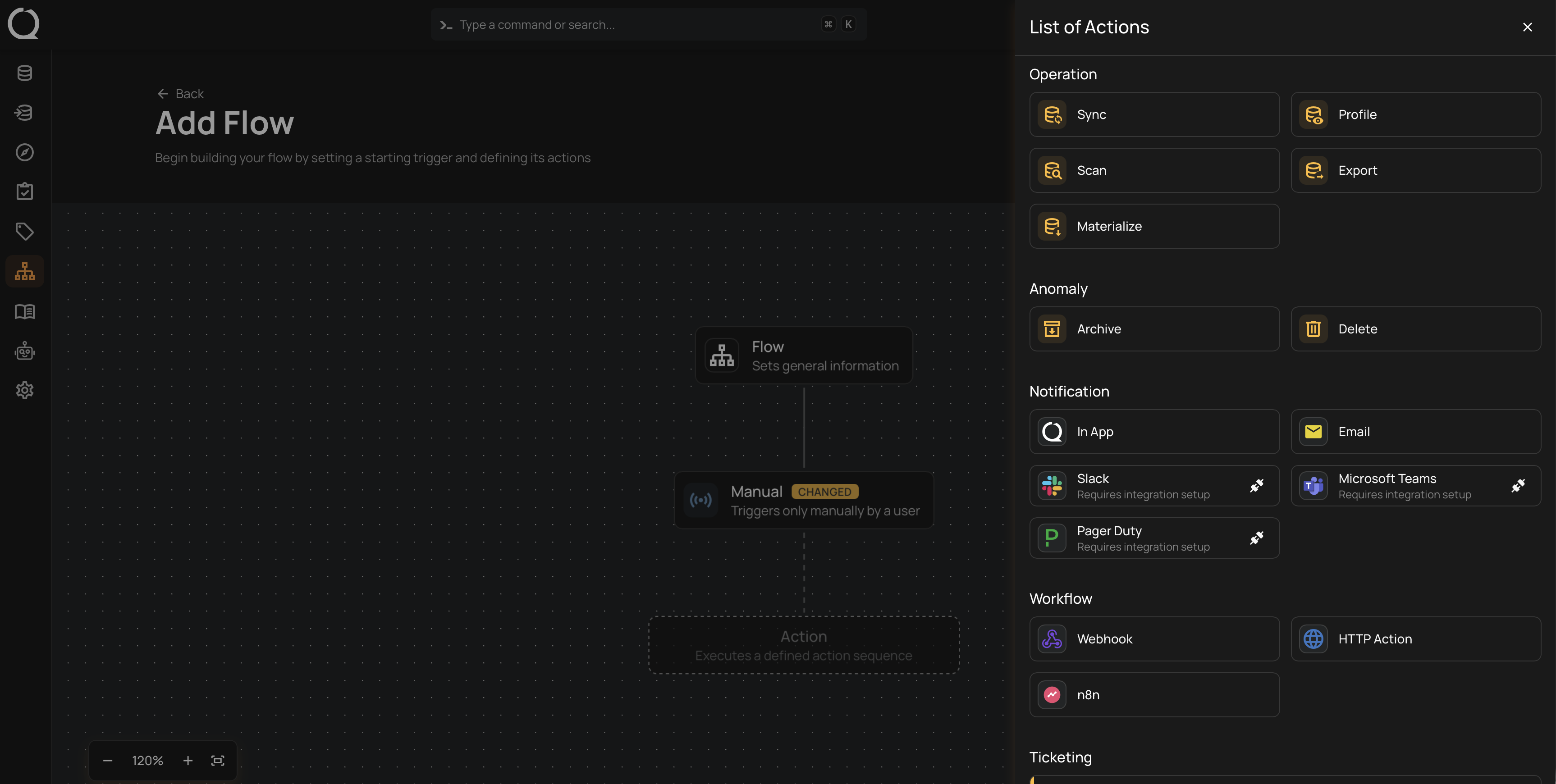Click the CHANGED badge on Manual node

coord(824,492)
